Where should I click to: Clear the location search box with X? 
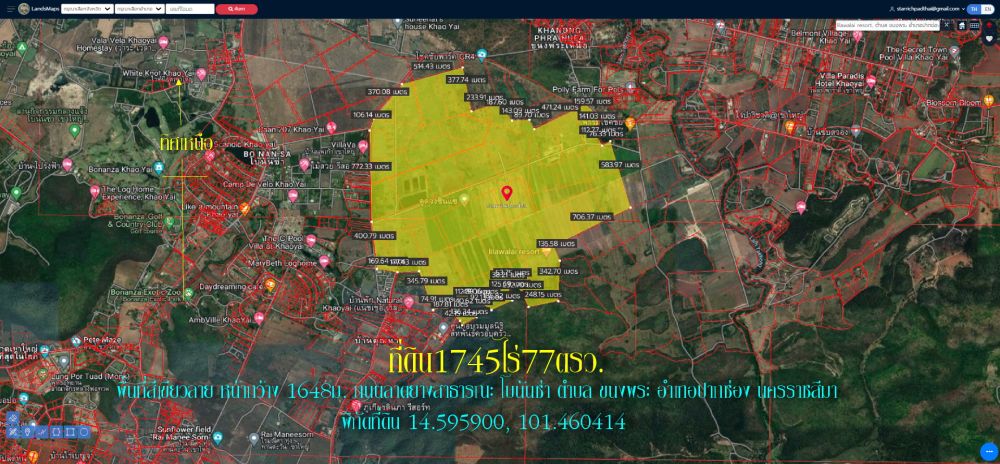click(947, 25)
